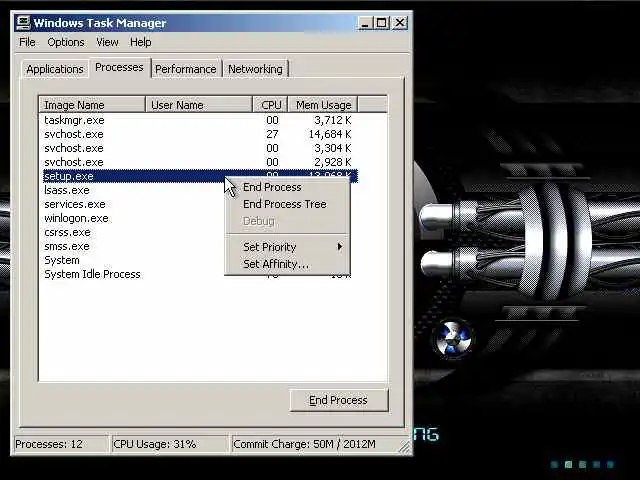Click the End Process button at the bottom
This screenshot has width=640, height=480.
click(339, 400)
